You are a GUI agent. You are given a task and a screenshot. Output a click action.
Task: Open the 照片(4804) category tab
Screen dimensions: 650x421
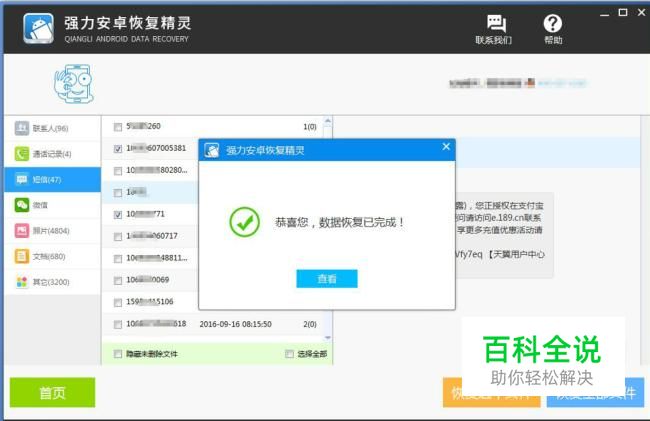point(53,231)
